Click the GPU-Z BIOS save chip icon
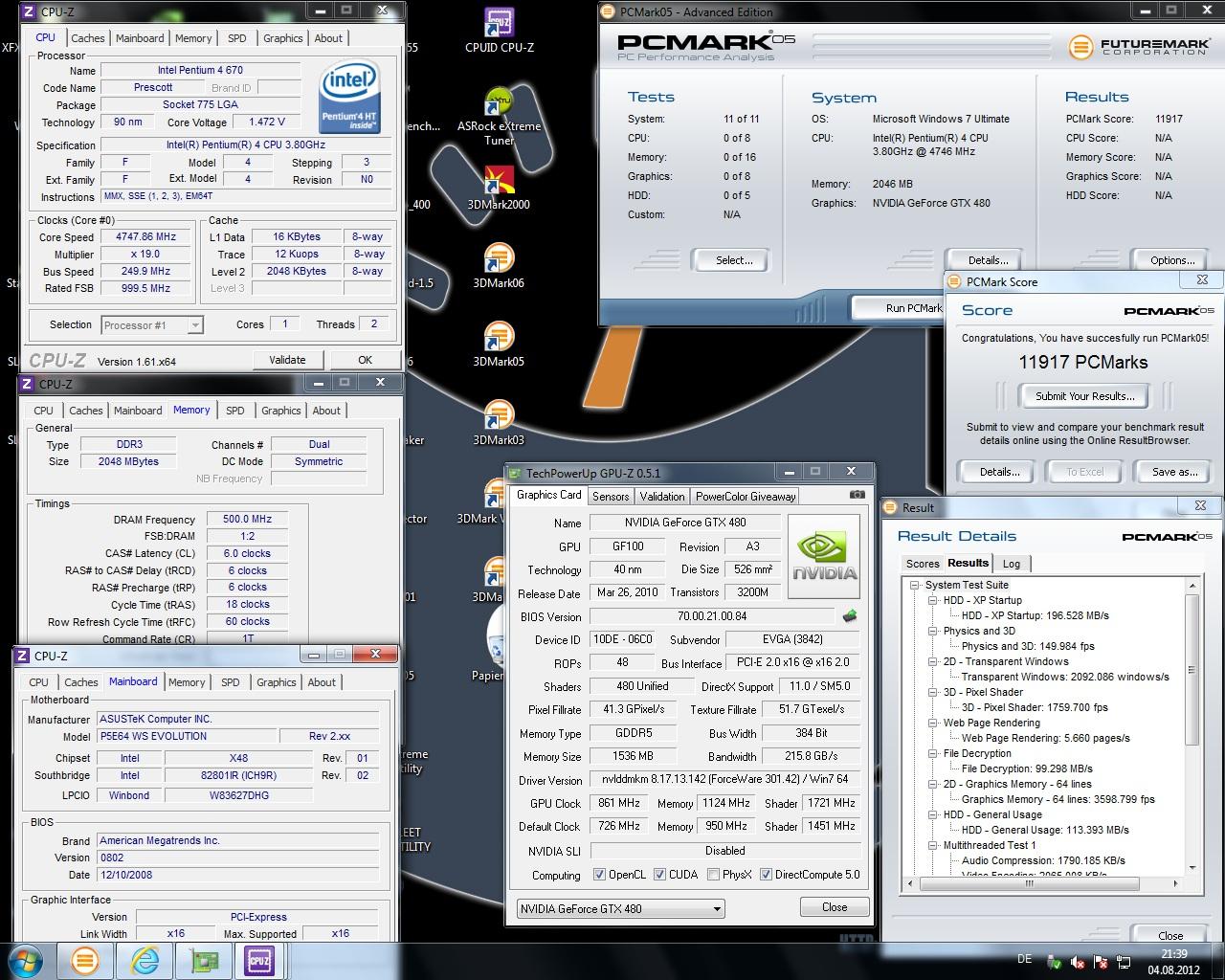This screenshot has width=1225, height=980. pos(849,616)
